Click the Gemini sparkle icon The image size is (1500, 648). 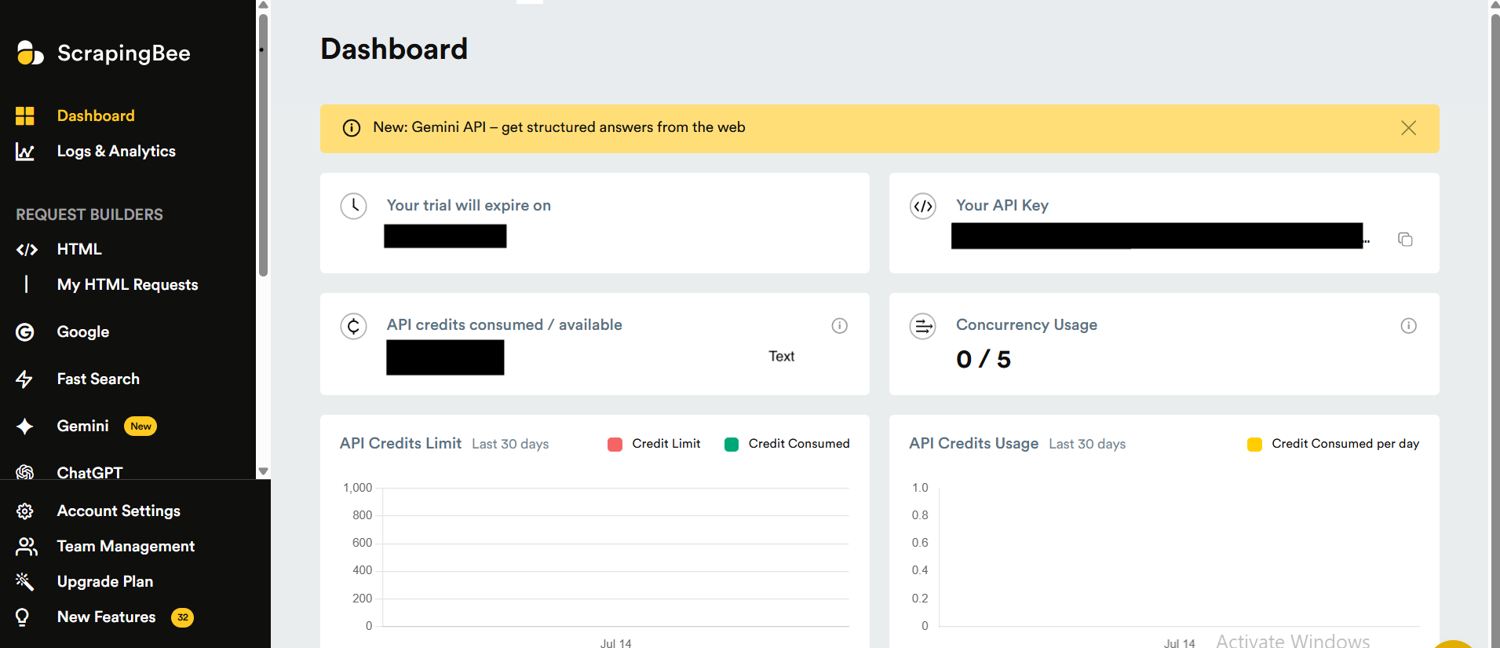coord(25,426)
